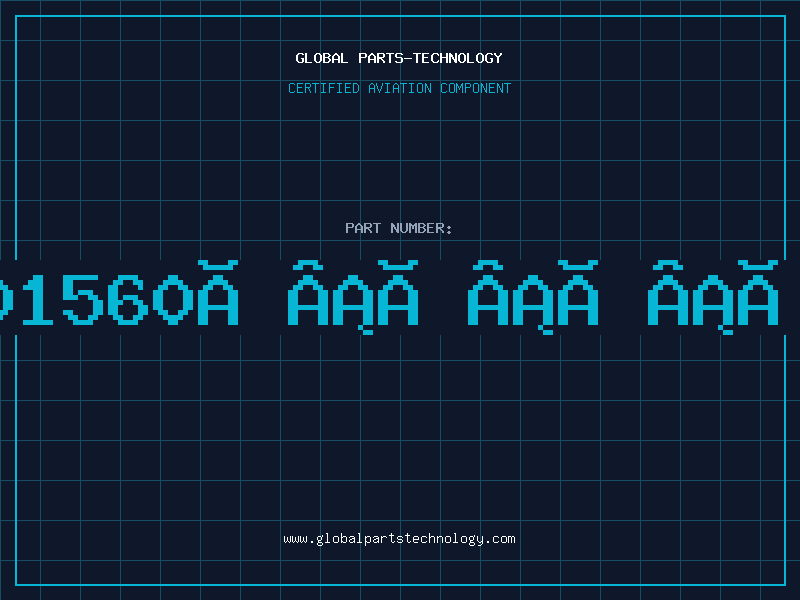Click the CERTIFIED AVIATION COMPONENT subtitle

click(399, 88)
